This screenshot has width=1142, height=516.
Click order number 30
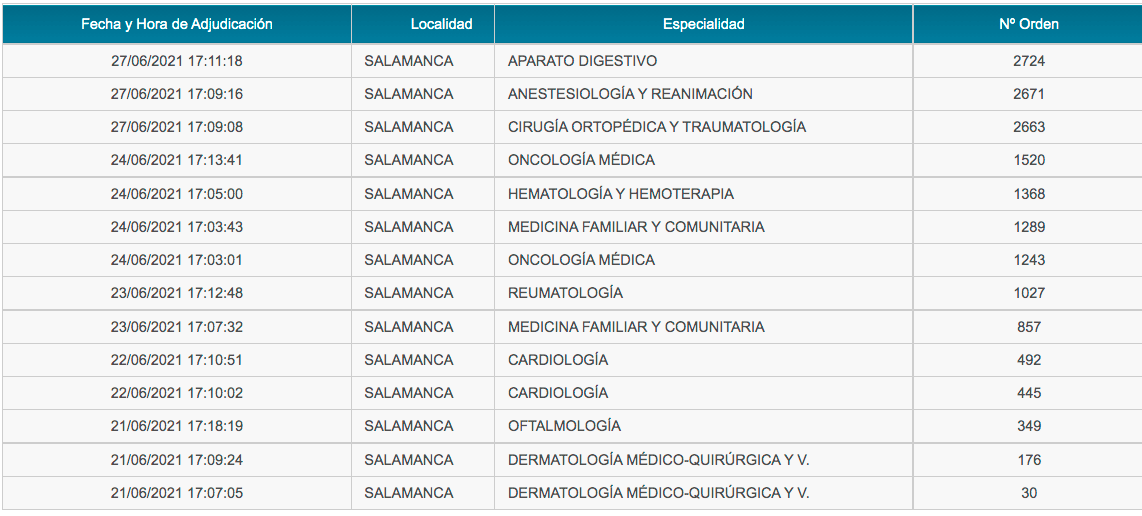(1028, 493)
